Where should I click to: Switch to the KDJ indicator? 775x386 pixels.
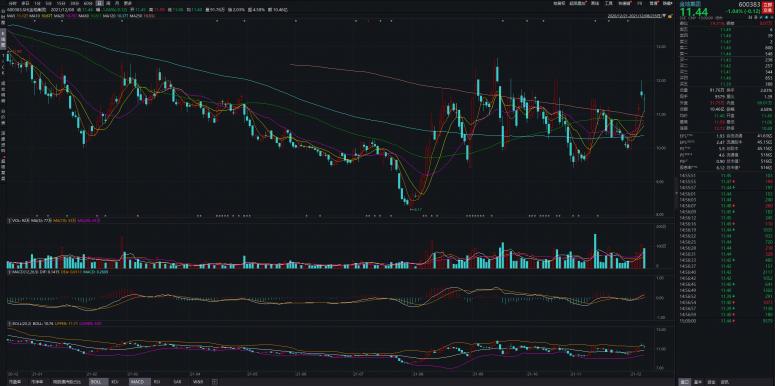(115, 382)
